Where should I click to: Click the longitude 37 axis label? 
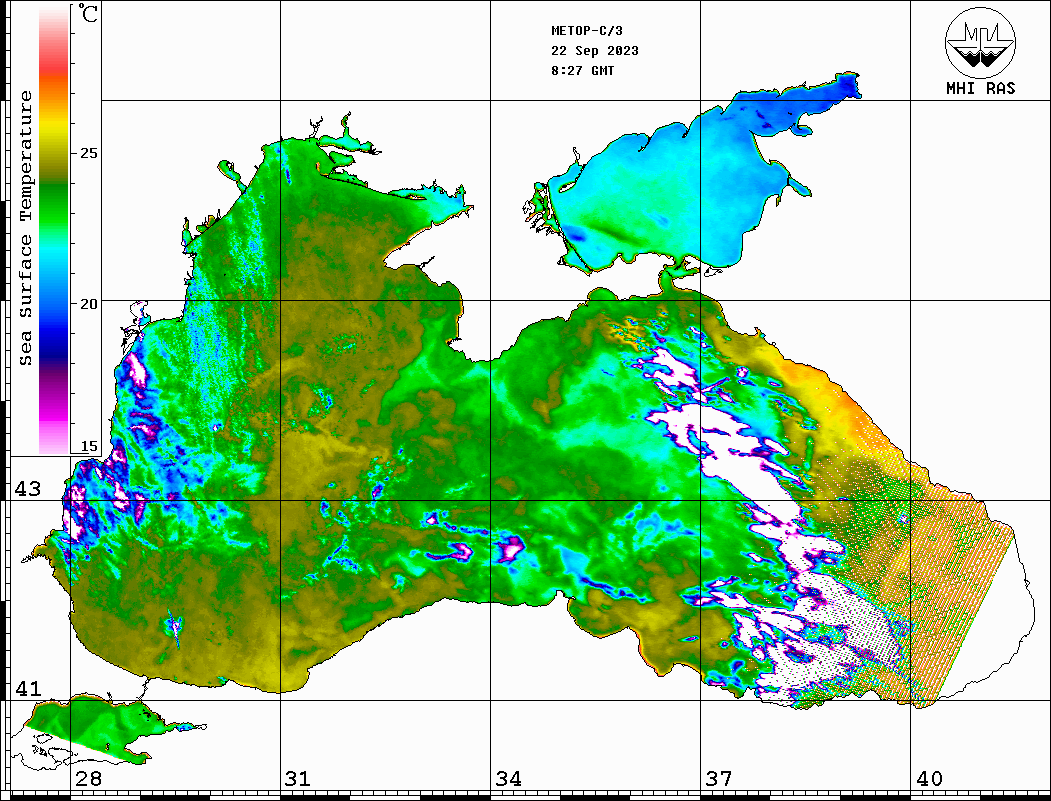tap(718, 778)
